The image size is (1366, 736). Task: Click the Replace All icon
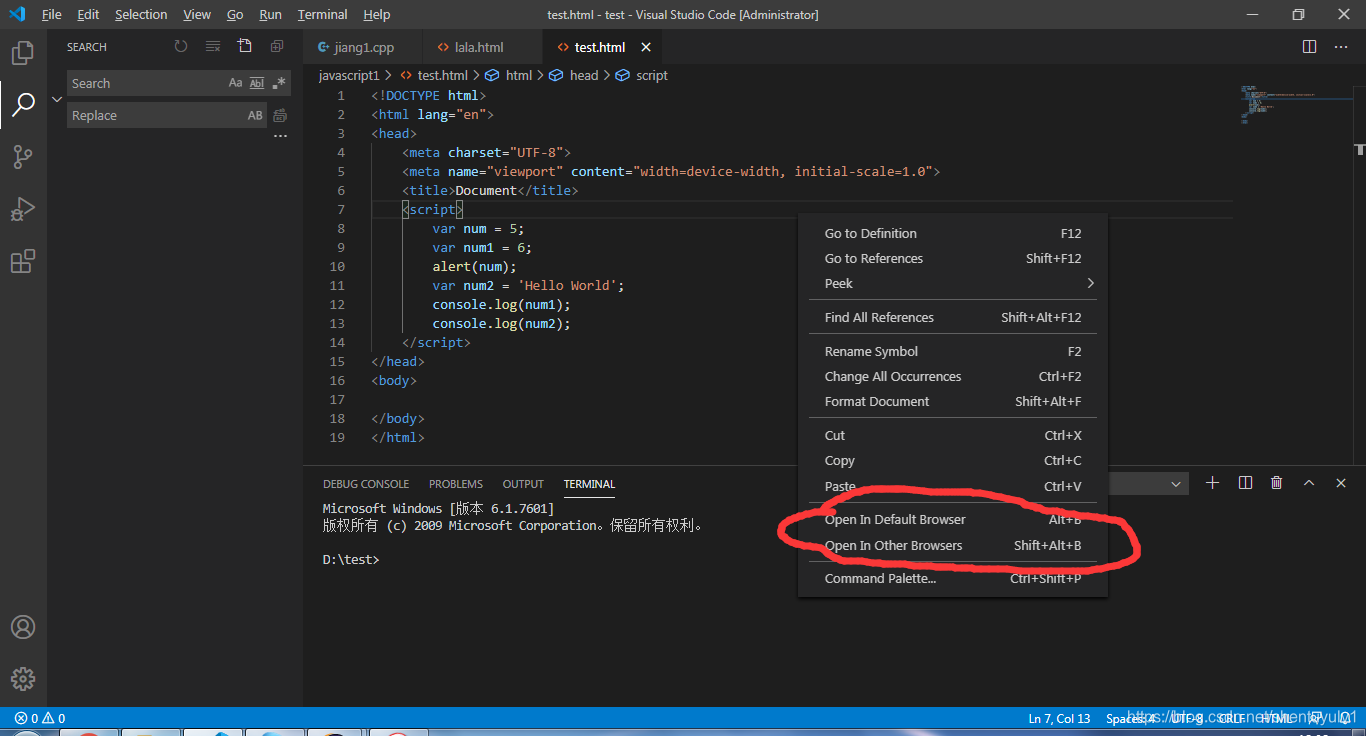[279, 115]
